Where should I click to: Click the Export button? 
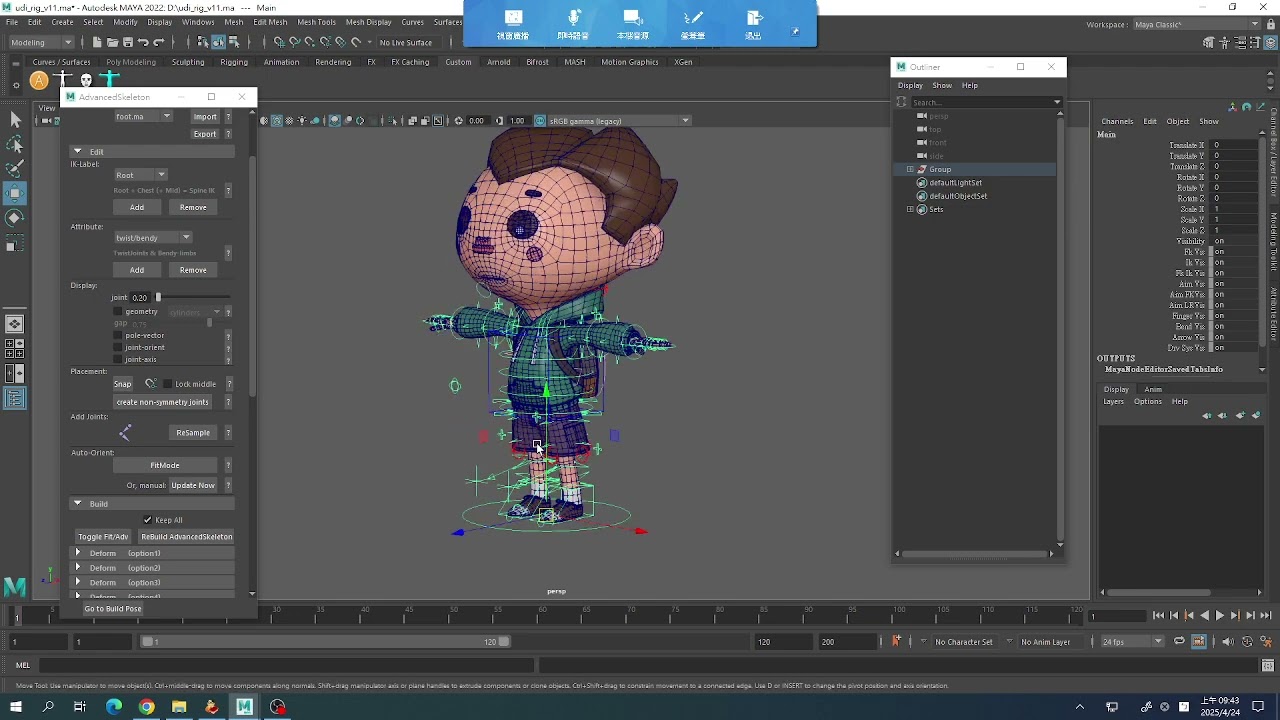(x=205, y=134)
